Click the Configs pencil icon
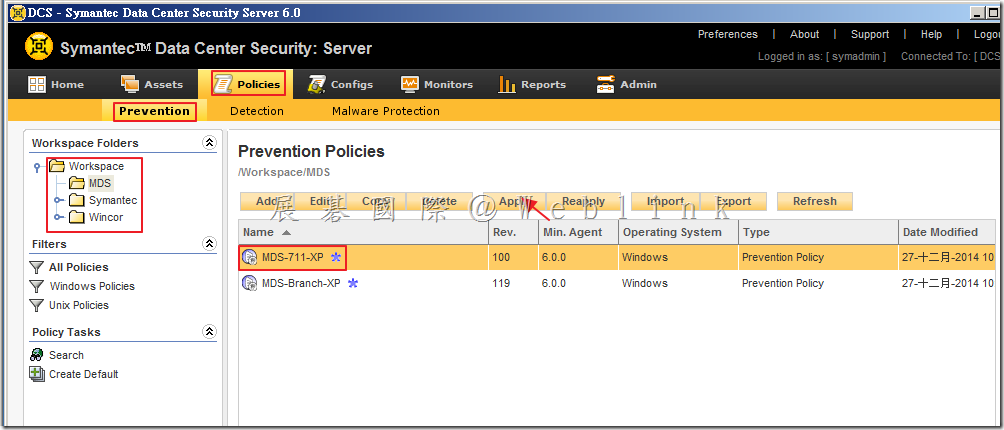1004x430 pixels. (316, 84)
